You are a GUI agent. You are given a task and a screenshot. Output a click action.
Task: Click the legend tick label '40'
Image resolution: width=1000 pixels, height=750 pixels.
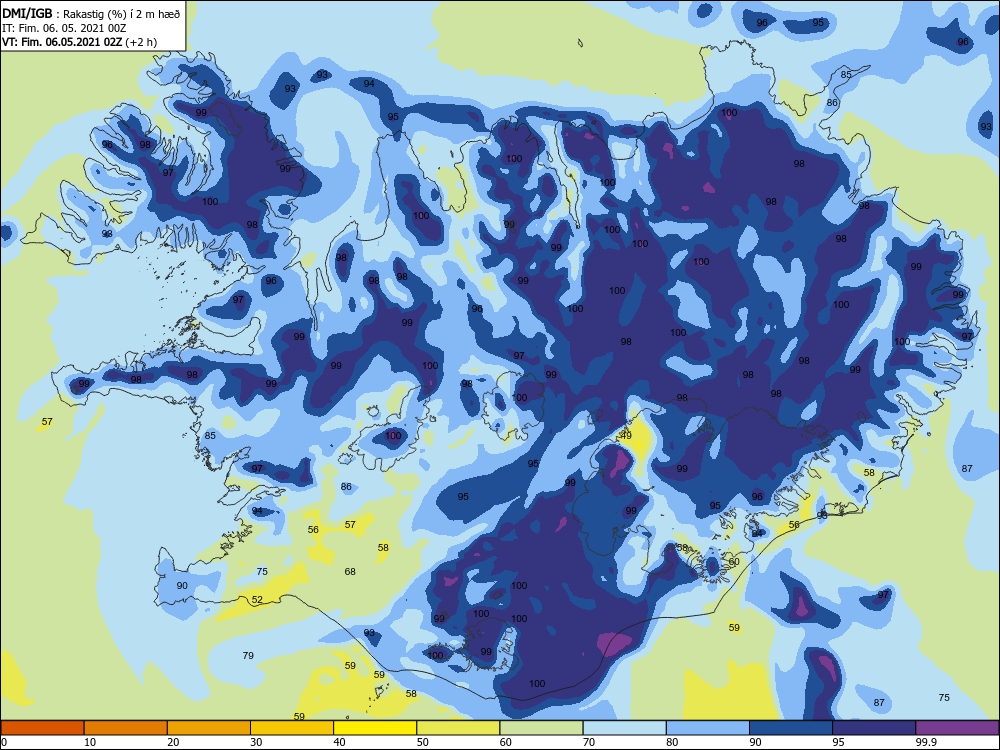click(x=339, y=742)
